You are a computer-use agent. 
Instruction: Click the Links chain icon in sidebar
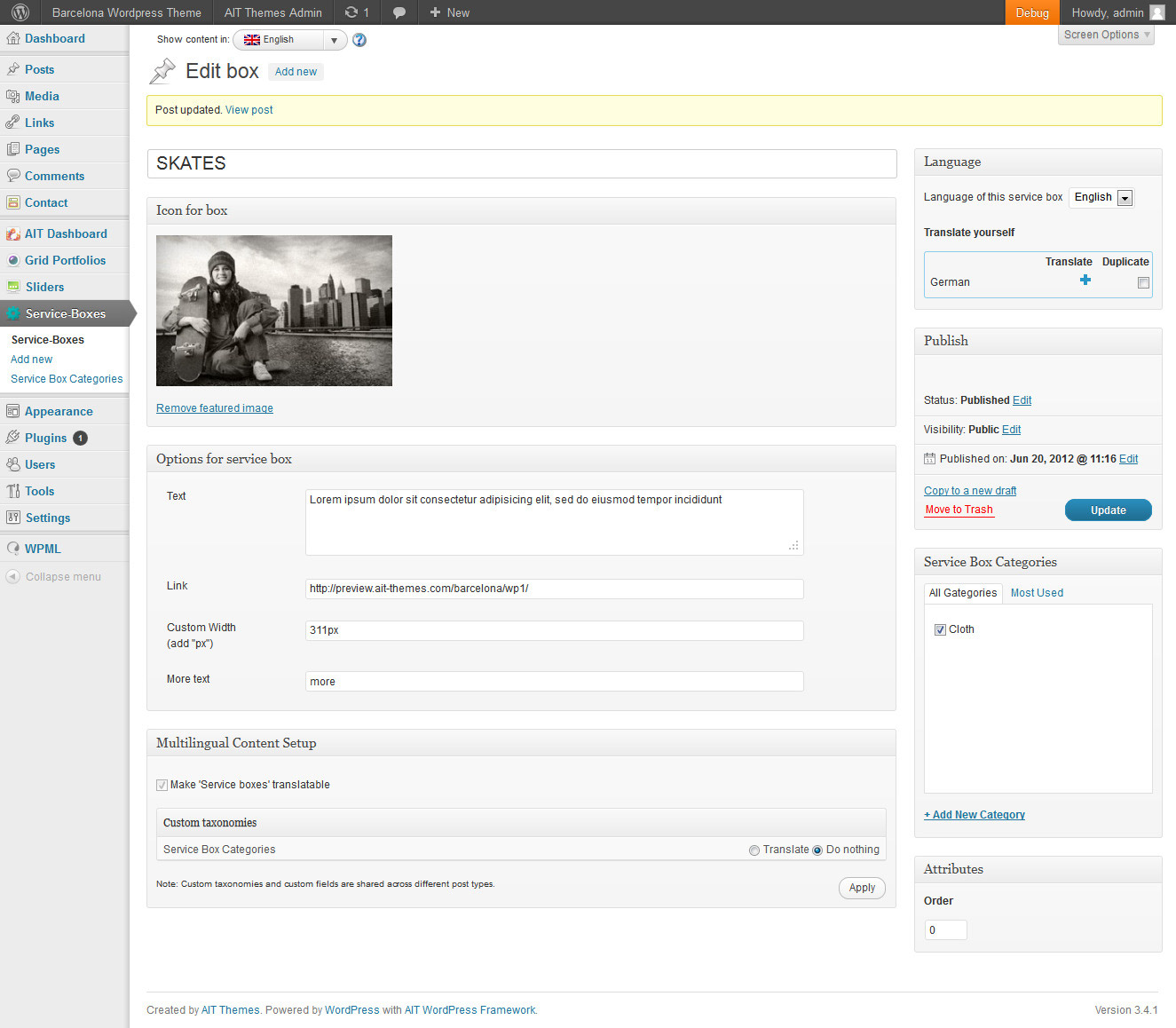(12, 123)
